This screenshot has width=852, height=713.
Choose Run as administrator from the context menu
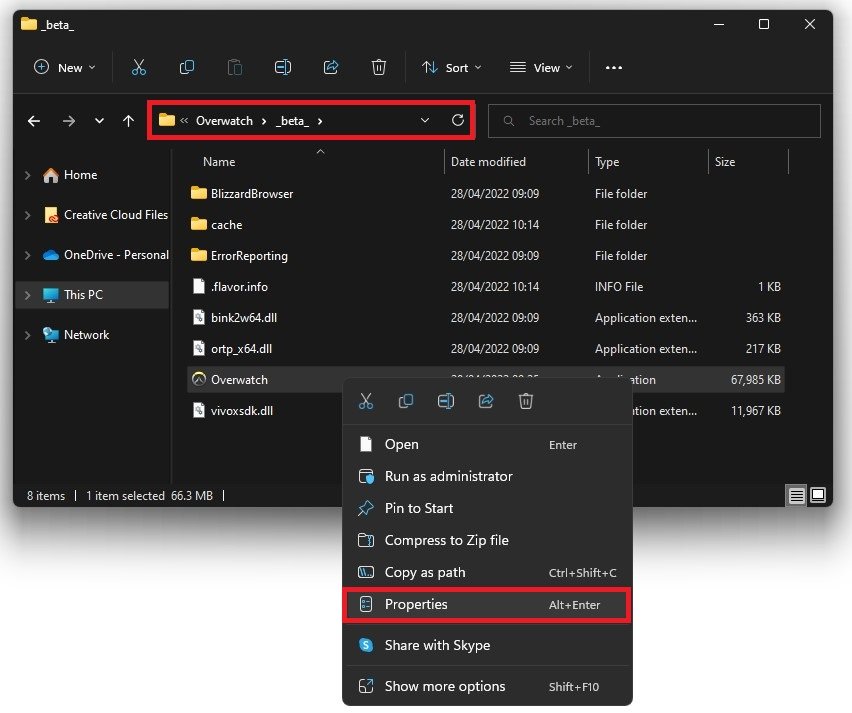(x=448, y=476)
